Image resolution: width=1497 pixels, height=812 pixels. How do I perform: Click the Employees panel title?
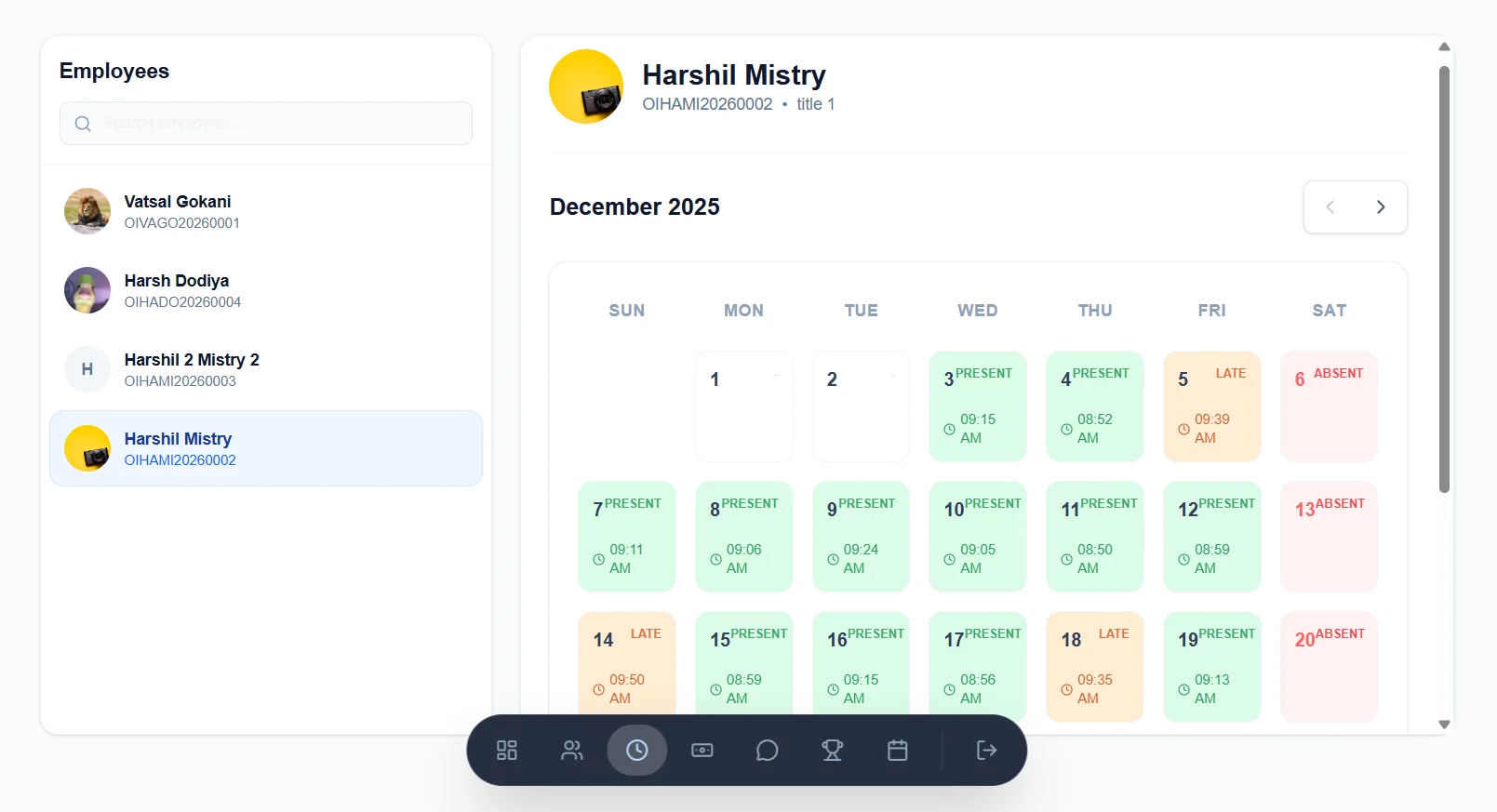tap(114, 72)
